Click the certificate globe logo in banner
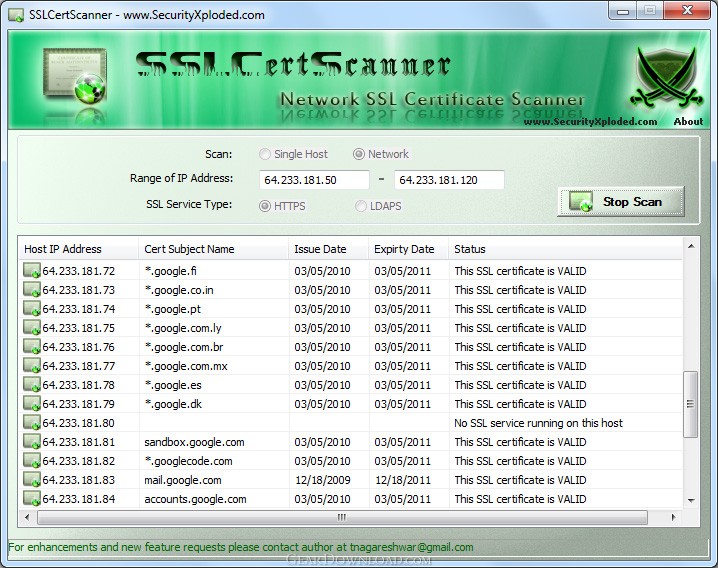The width and height of the screenshot is (718, 568). click(76, 76)
